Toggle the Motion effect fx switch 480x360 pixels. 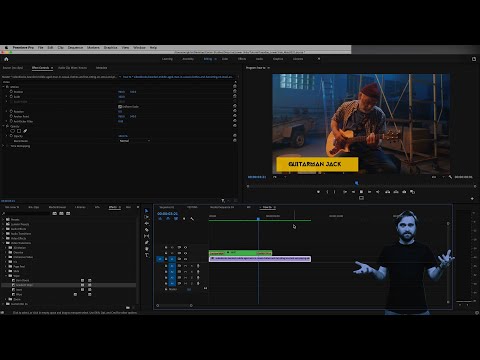point(7,87)
